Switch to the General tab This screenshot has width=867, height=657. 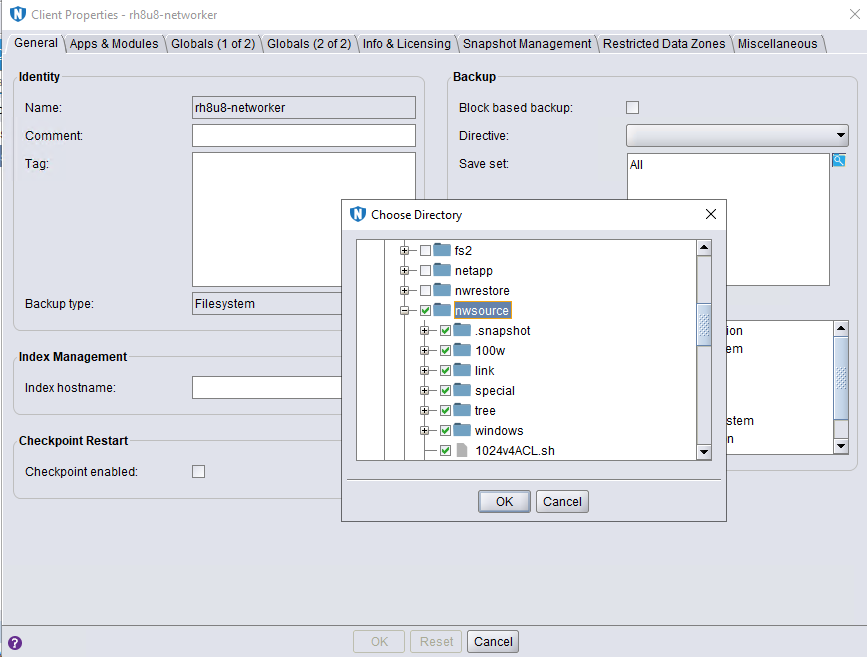[x=36, y=43]
